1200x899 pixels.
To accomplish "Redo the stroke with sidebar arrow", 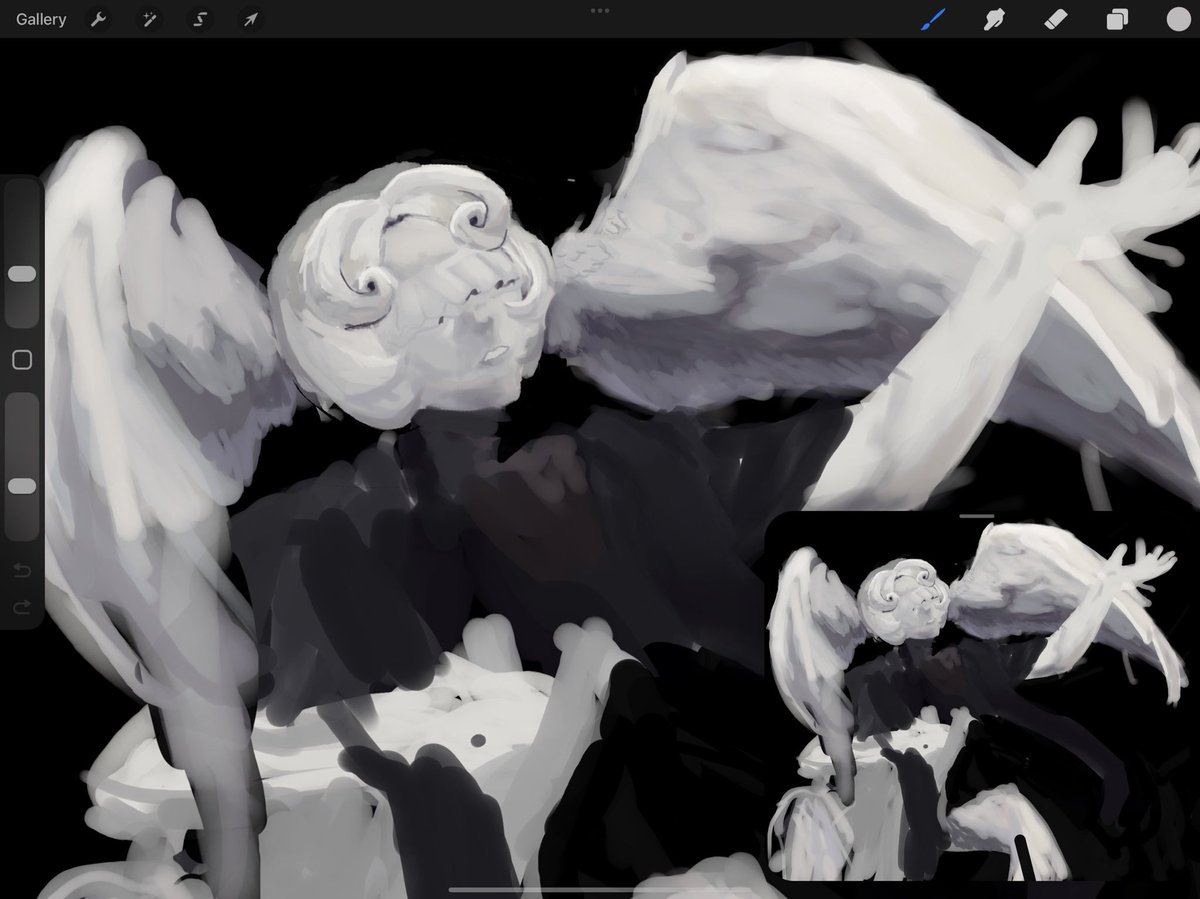I will pos(22,607).
